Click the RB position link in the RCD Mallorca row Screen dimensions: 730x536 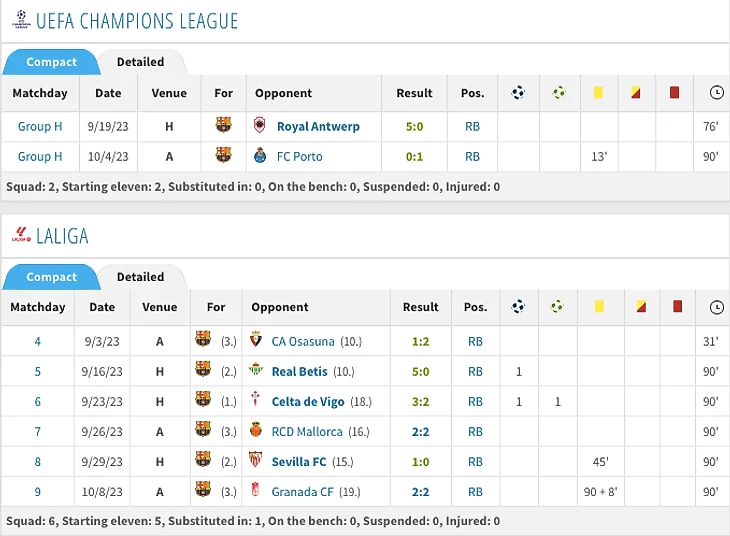[x=475, y=432]
